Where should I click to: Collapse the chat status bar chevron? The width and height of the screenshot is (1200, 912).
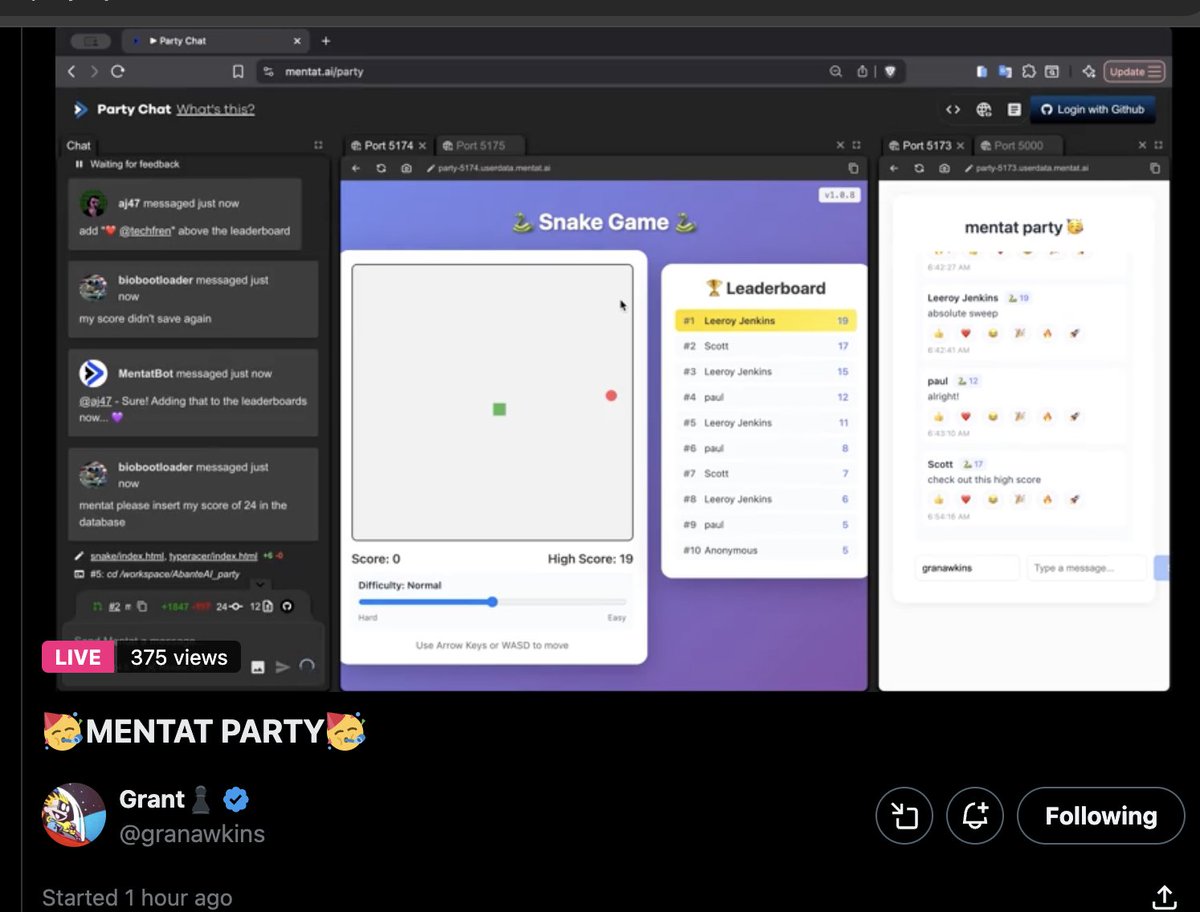click(x=259, y=584)
